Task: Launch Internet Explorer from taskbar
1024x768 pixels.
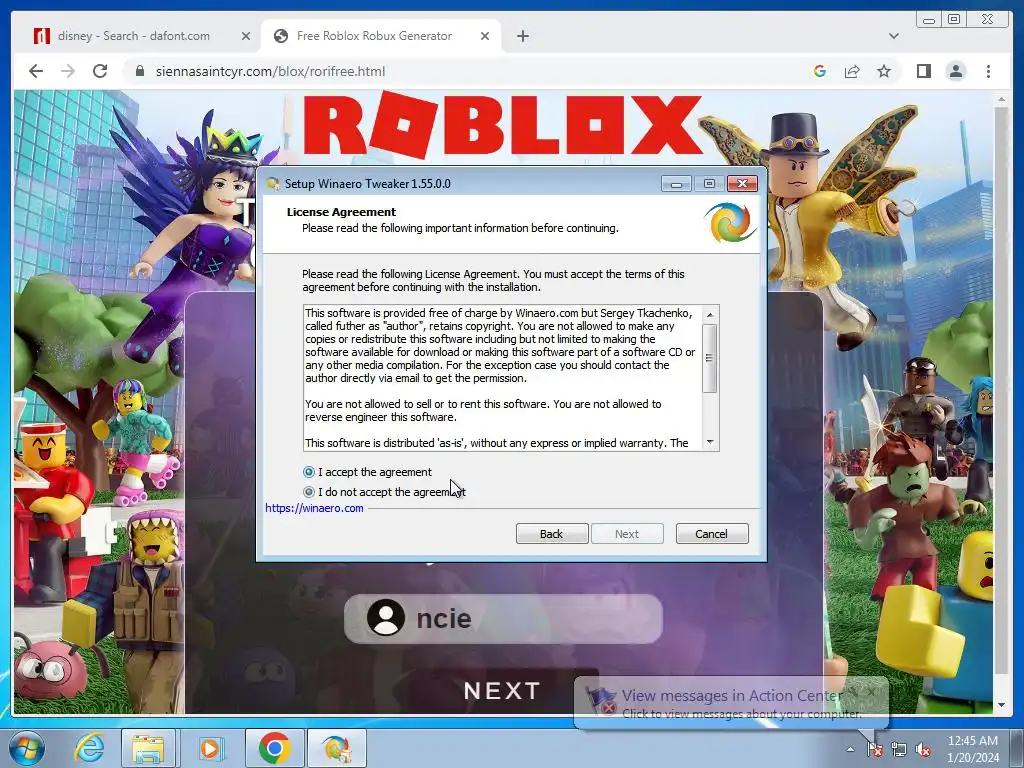Action: 89,747
